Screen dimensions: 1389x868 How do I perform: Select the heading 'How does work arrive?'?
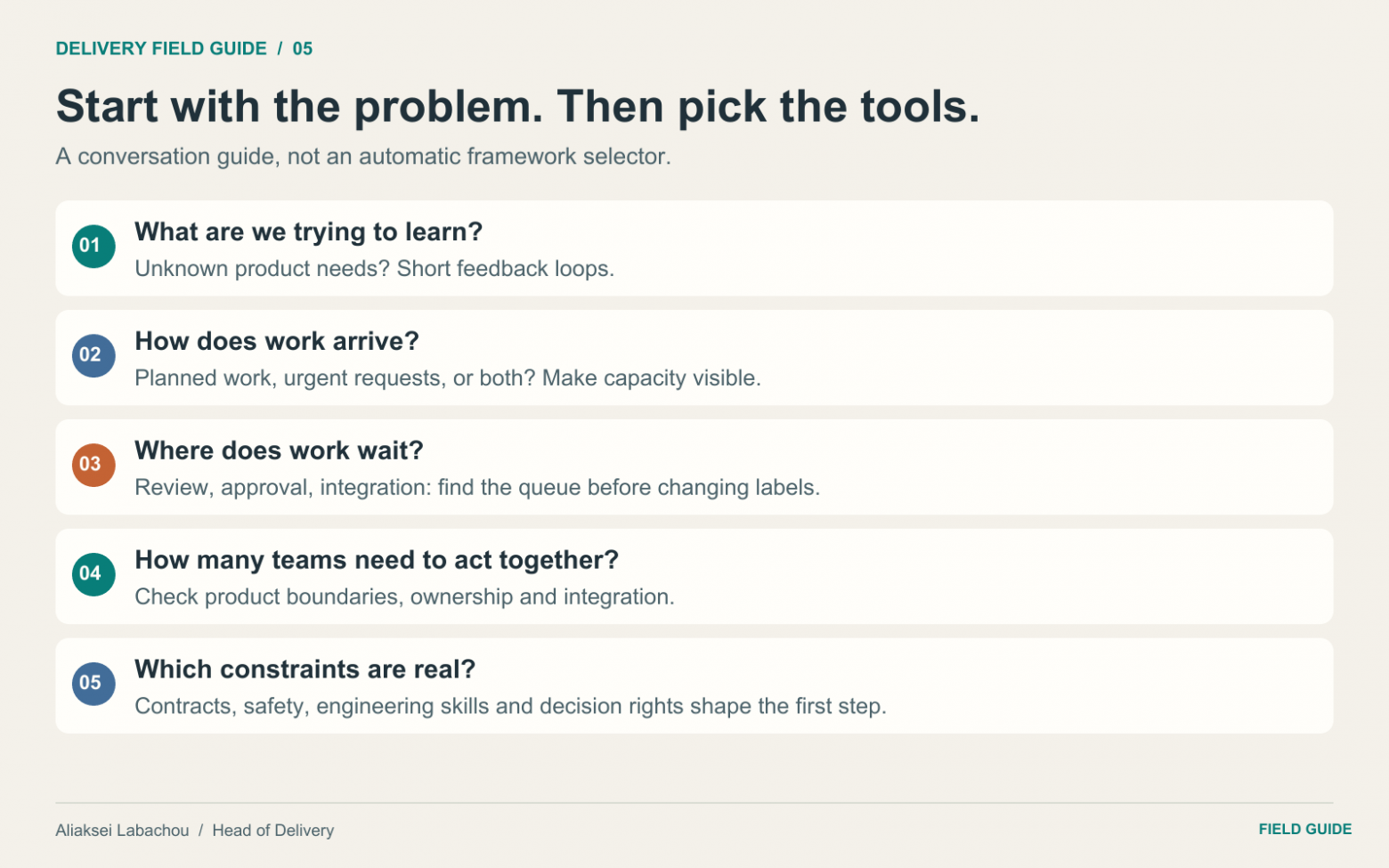pos(277,342)
